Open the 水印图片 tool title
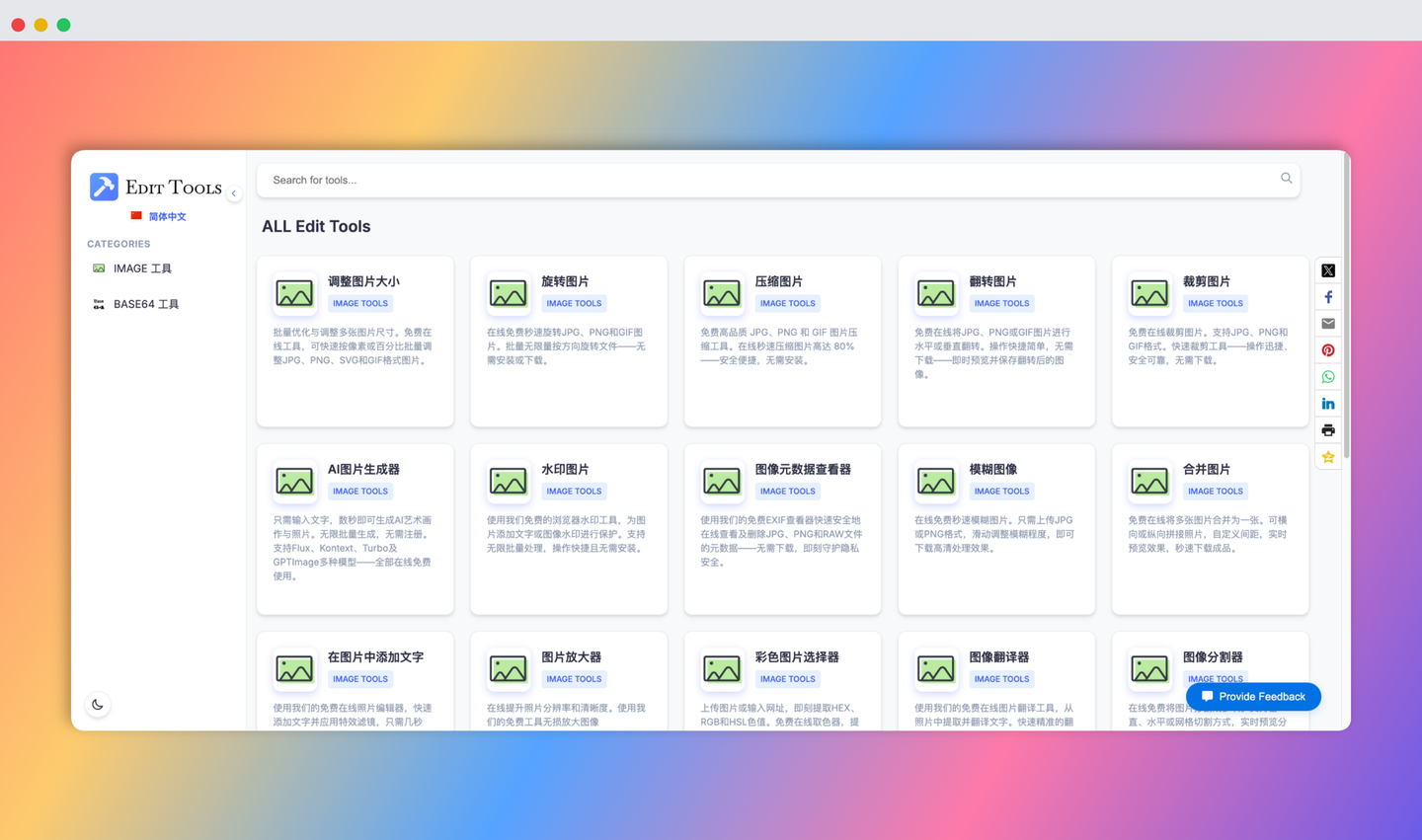 tap(565, 469)
